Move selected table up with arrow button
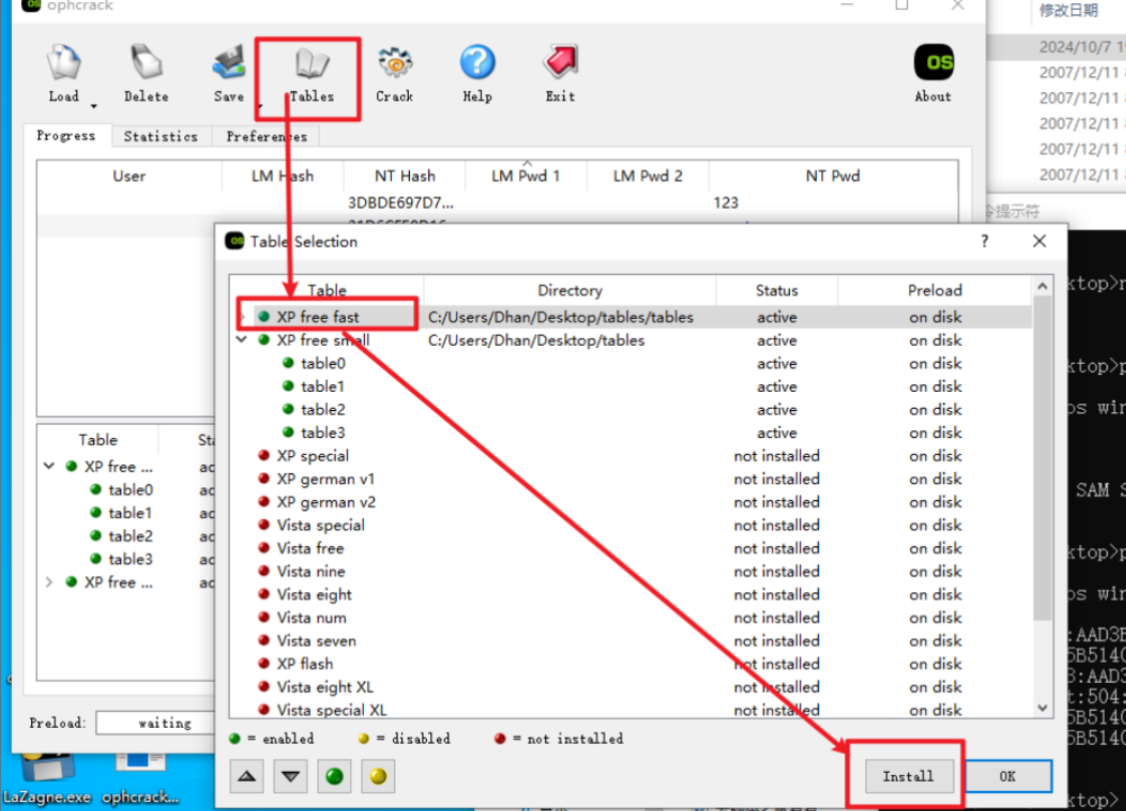 coord(247,777)
